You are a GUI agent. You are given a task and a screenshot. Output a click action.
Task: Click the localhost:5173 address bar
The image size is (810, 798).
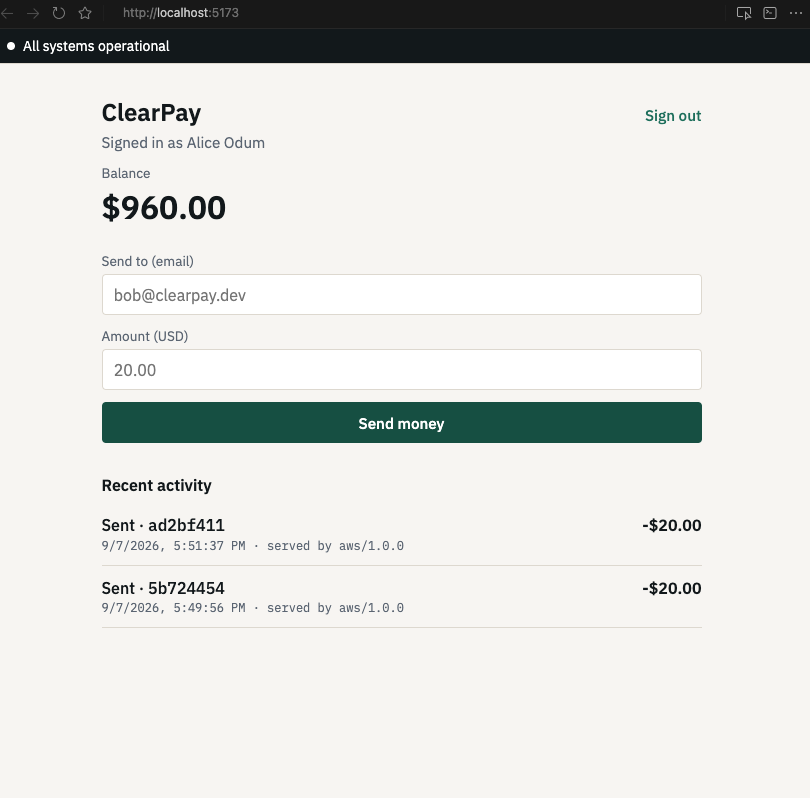(x=180, y=13)
